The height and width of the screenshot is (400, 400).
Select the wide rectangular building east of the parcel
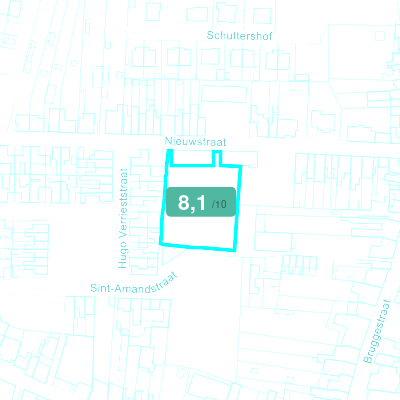pos(273,242)
